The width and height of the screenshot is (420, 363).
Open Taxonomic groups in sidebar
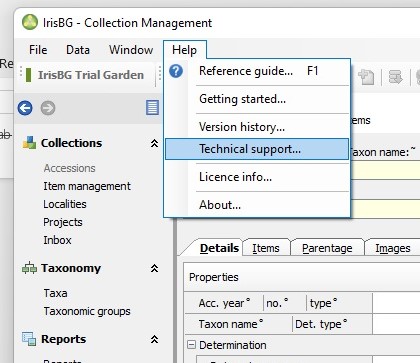(87, 311)
